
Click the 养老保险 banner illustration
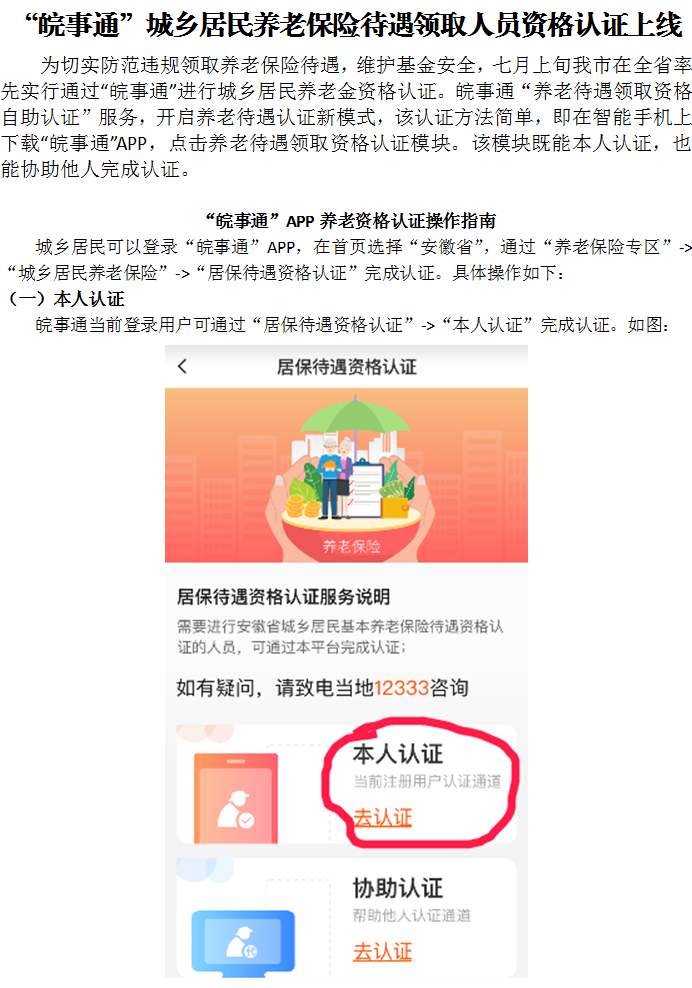click(347, 475)
